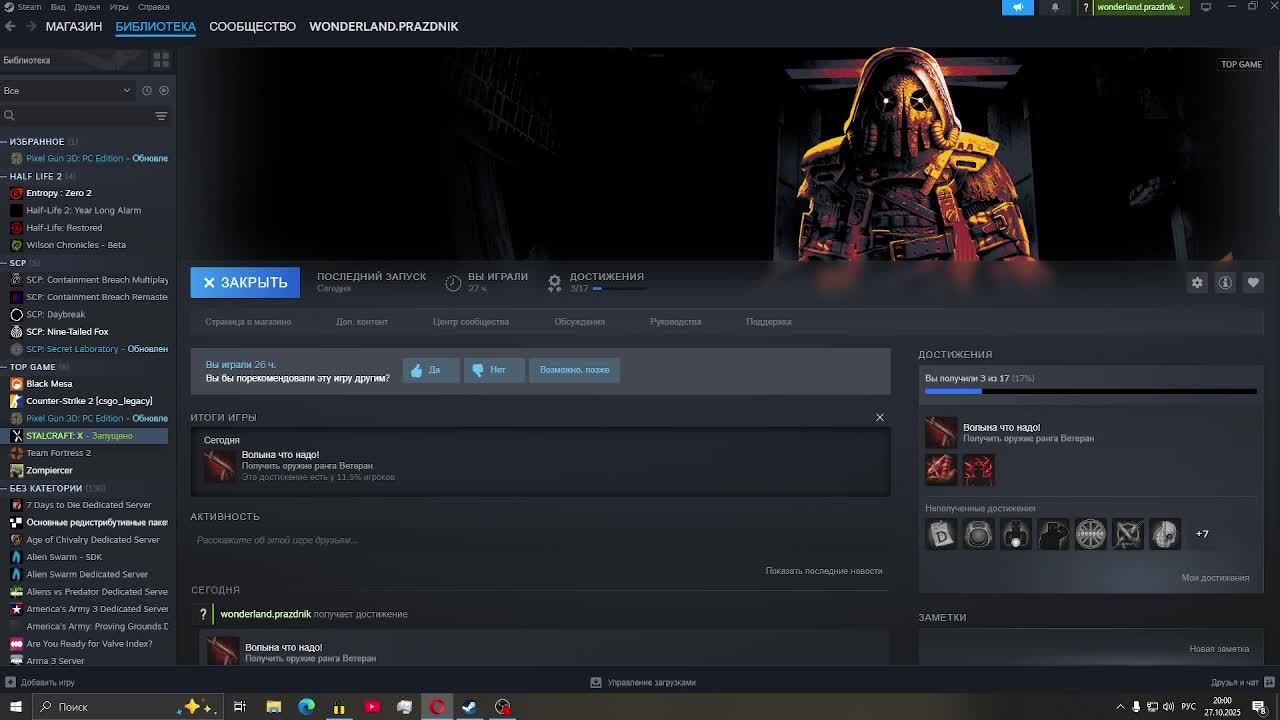Open Доп. контент link
The width and height of the screenshot is (1280, 720).
(362, 322)
